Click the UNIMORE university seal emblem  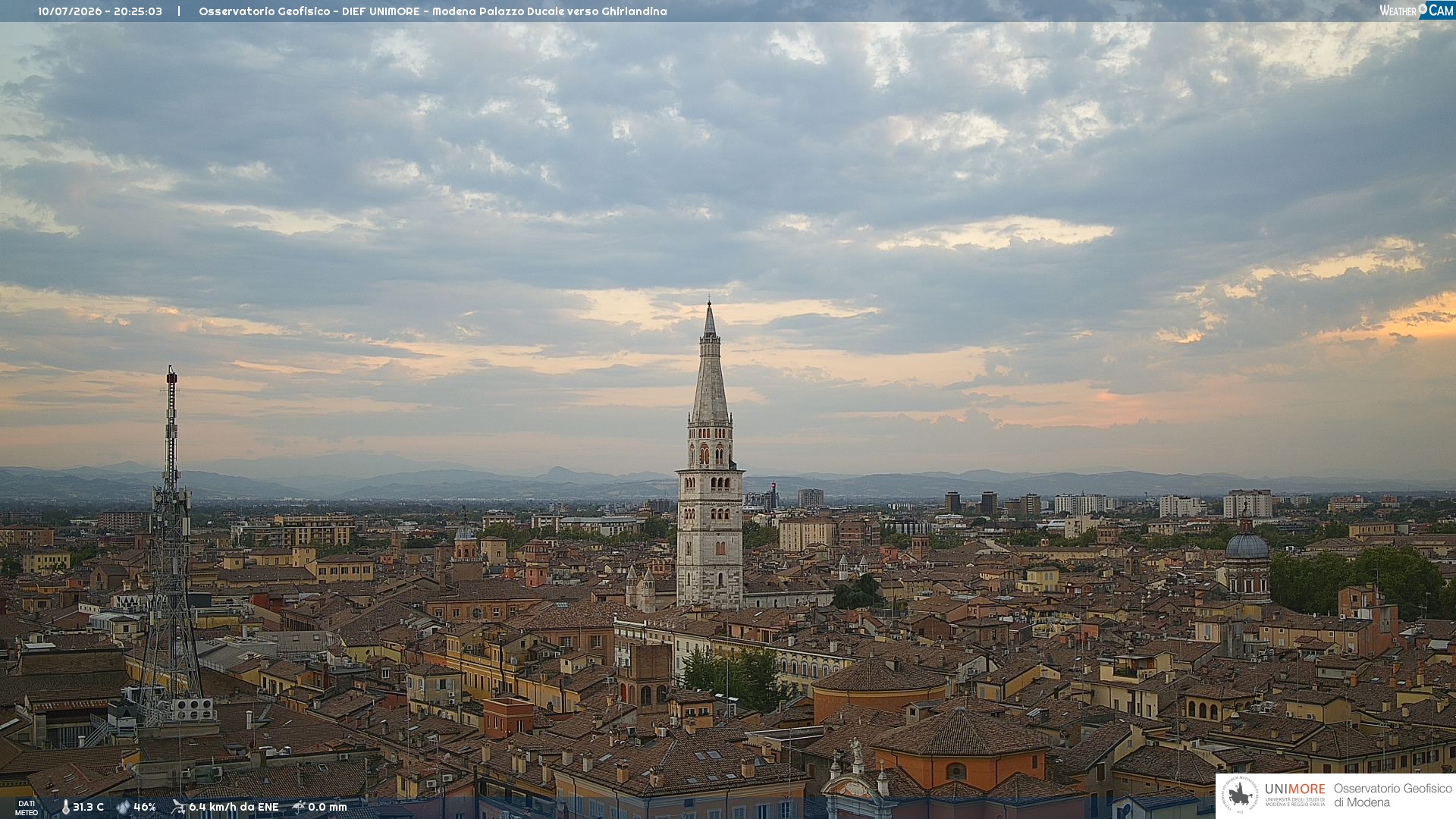1241,795
